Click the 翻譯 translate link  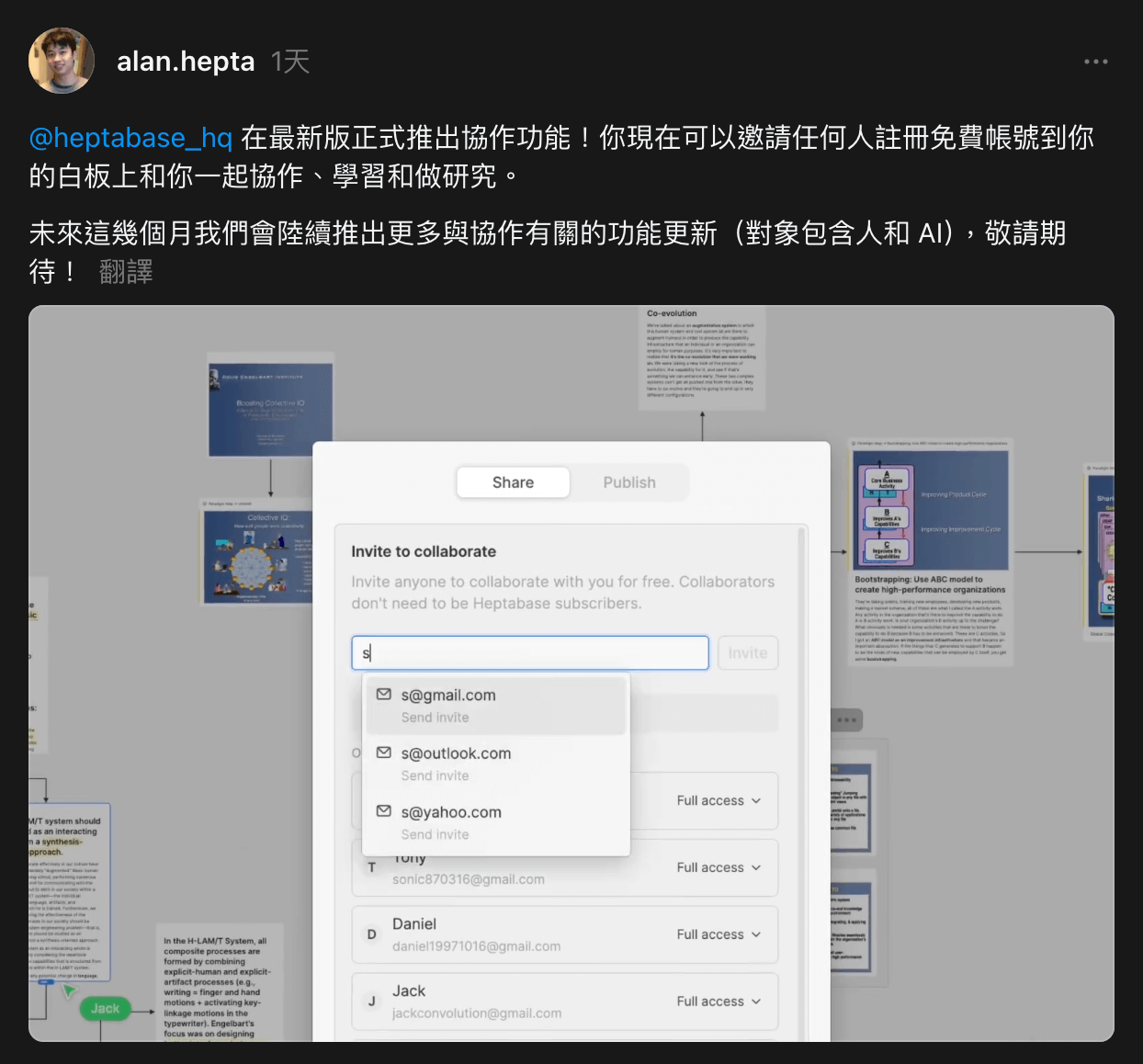(x=126, y=272)
